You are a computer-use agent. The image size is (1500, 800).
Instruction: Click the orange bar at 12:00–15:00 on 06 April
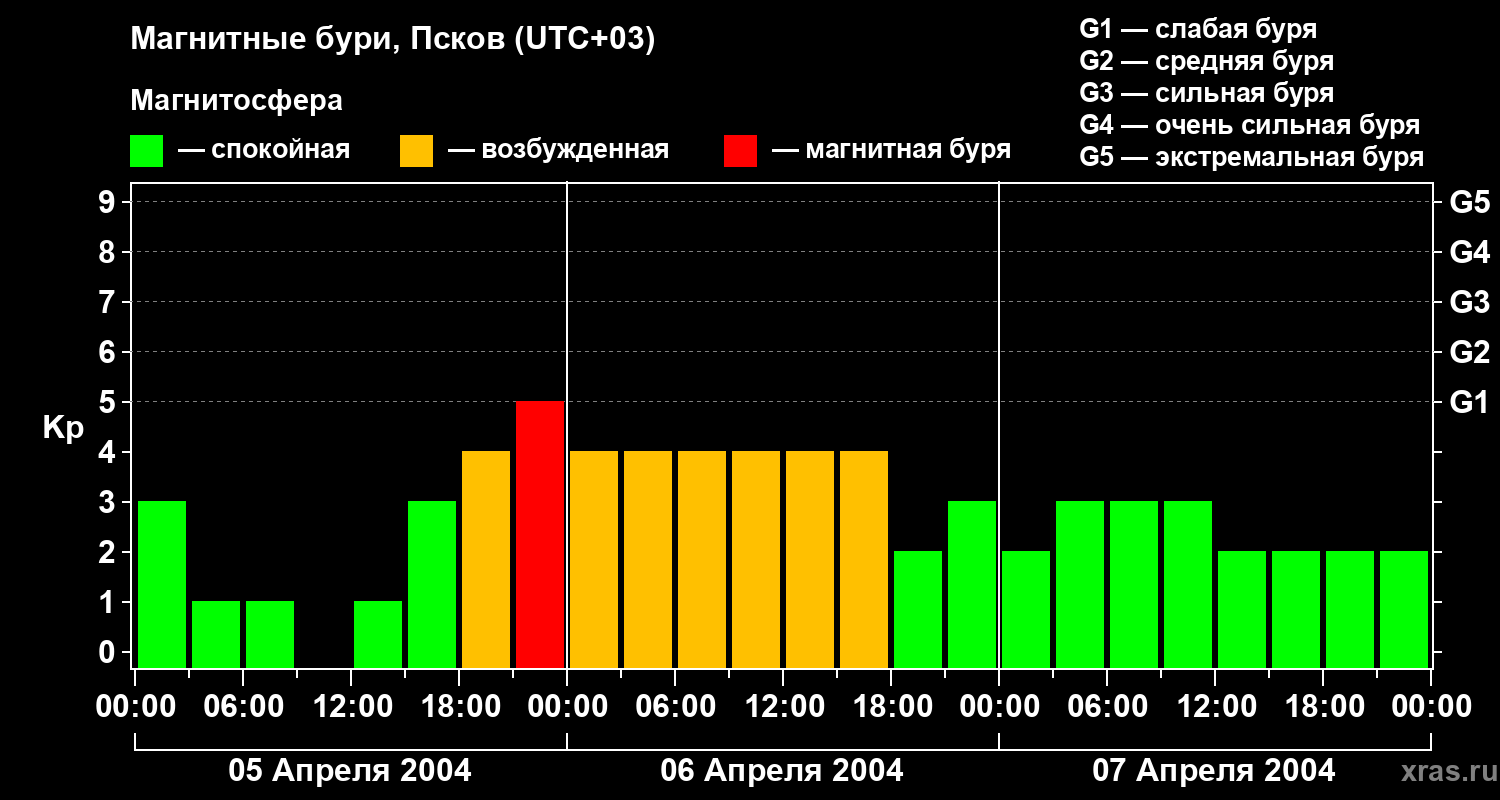click(810, 559)
